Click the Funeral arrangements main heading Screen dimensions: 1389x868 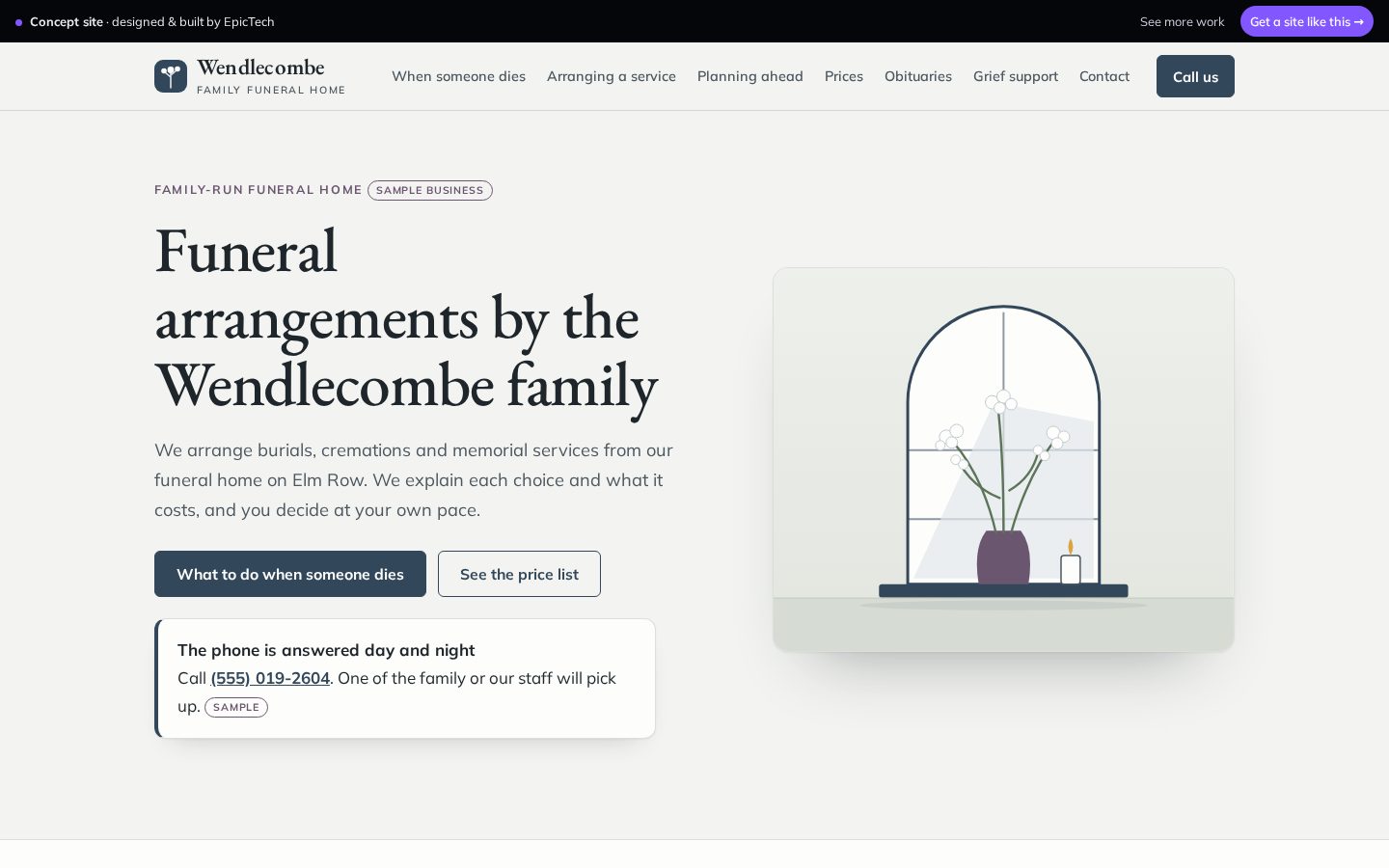(x=406, y=319)
